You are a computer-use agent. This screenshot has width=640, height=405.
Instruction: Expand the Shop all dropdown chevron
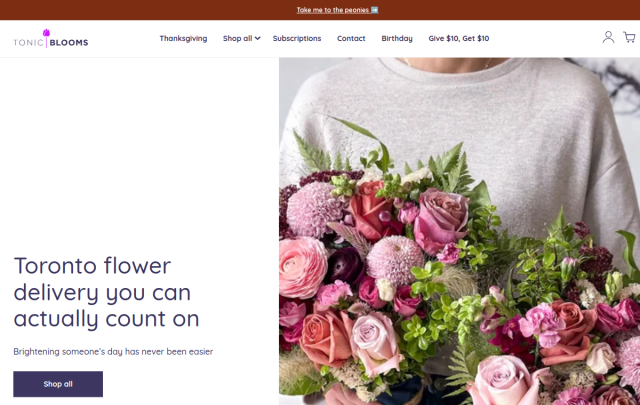tap(258, 38)
